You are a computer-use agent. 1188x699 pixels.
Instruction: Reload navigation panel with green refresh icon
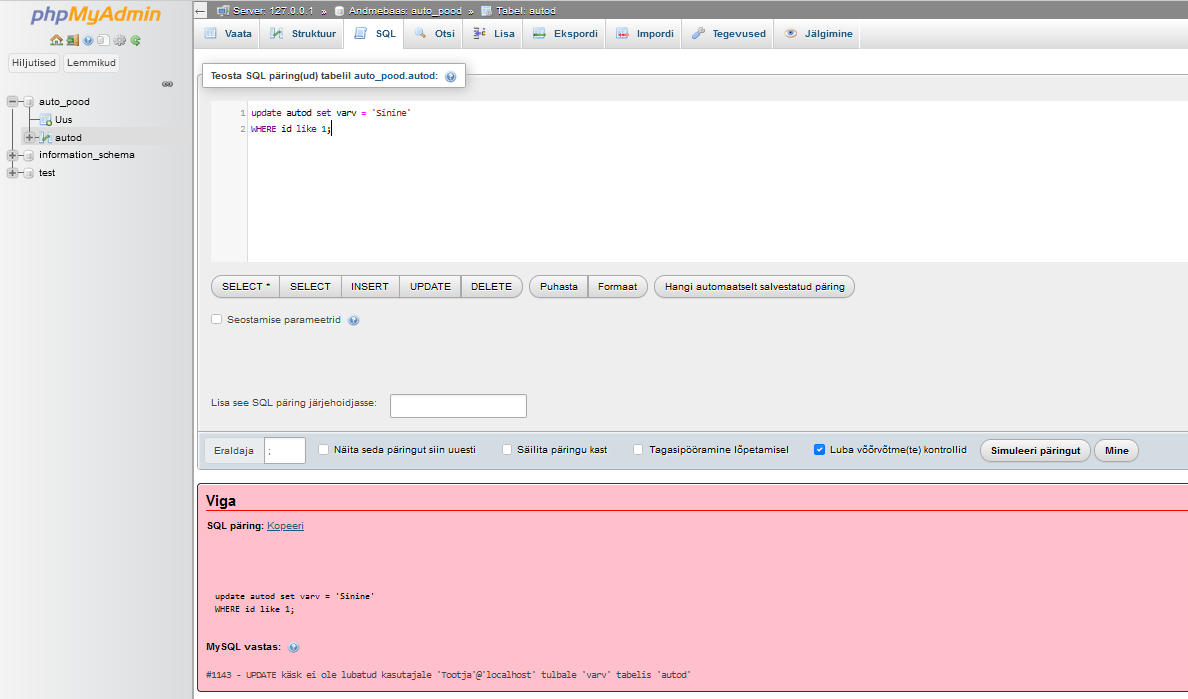coord(135,41)
